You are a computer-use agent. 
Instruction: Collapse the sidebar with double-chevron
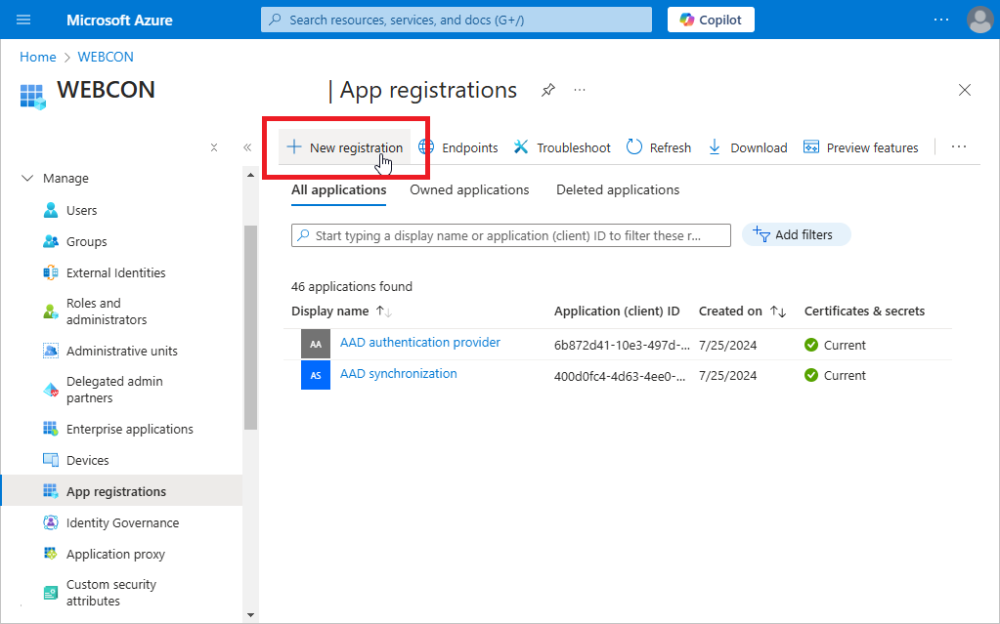point(247,147)
